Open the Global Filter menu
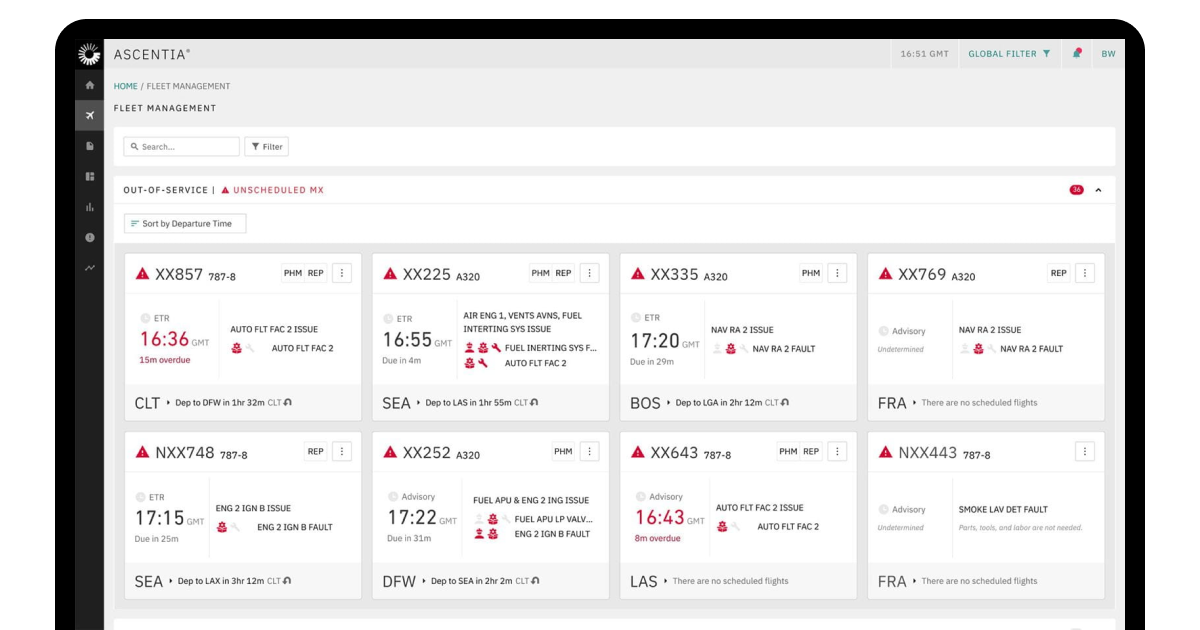This screenshot has height=630, width=1200. point(1009,54)
